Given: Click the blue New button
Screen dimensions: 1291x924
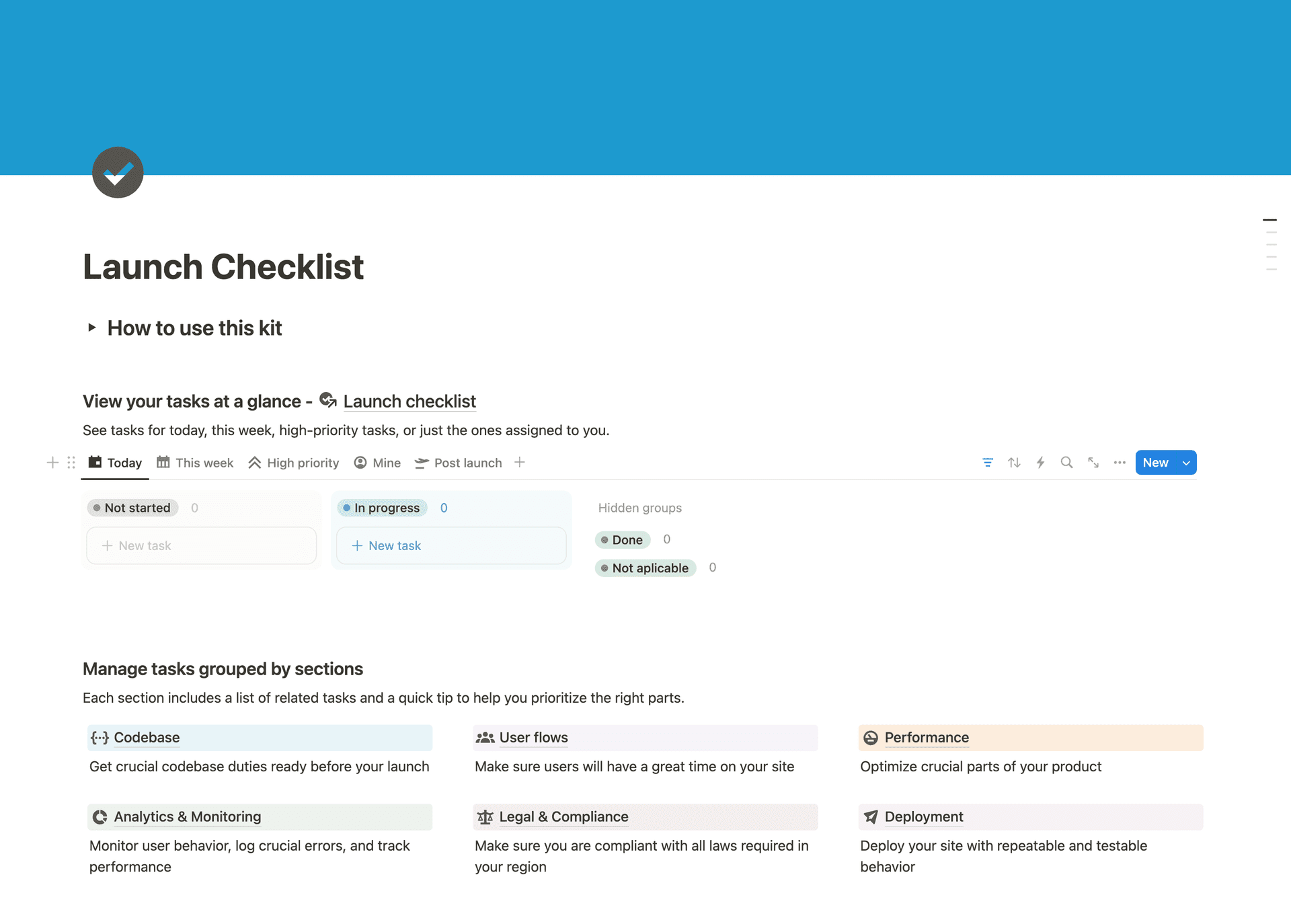Looking at the screenshot, I should pos(1155,463).
